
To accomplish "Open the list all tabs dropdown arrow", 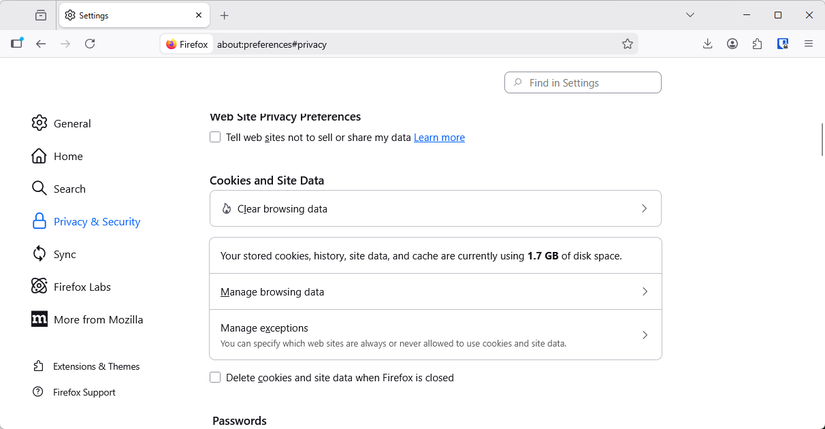I will pos(690,15).
